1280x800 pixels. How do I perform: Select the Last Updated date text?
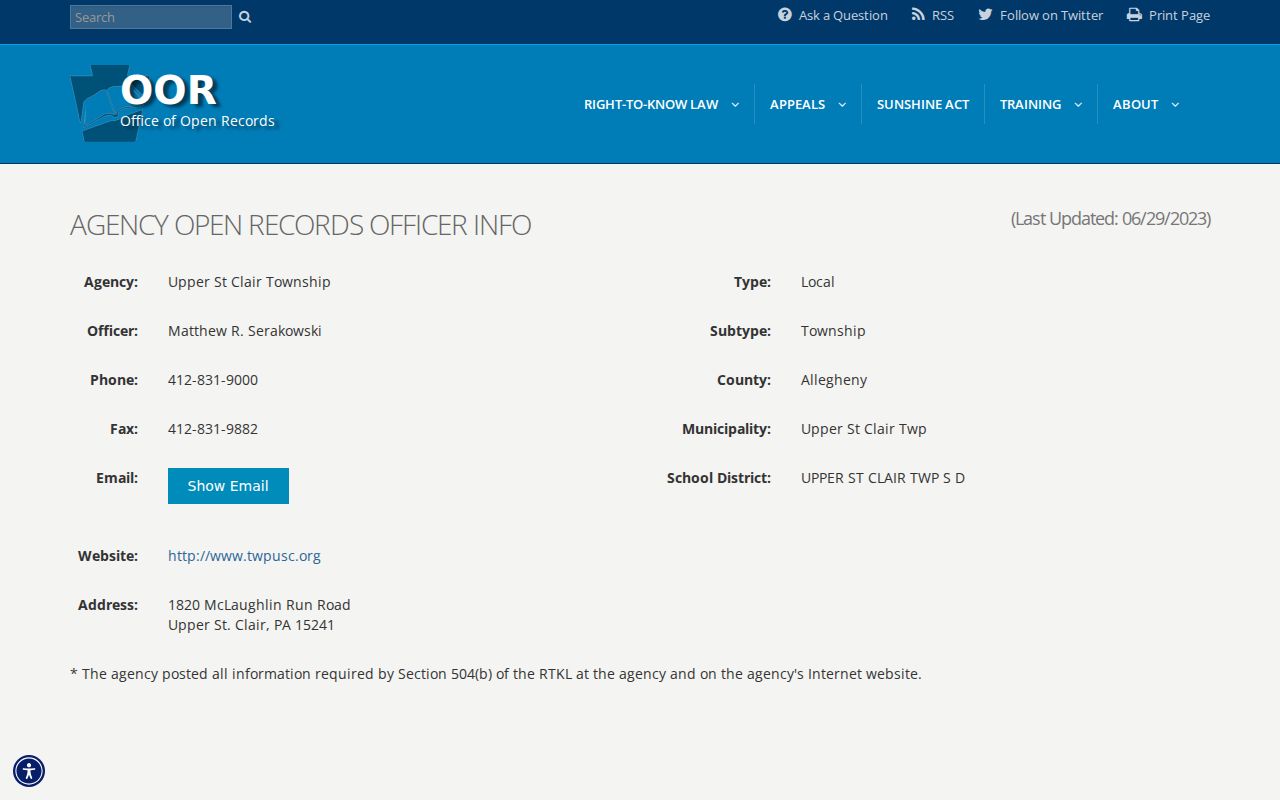click(1111, 219)
